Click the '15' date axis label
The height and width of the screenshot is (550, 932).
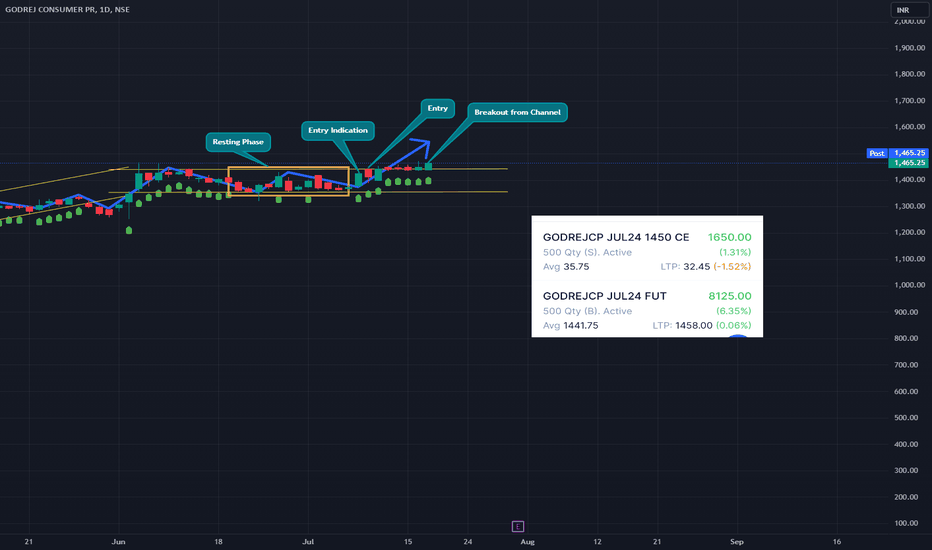pos(408,542)
